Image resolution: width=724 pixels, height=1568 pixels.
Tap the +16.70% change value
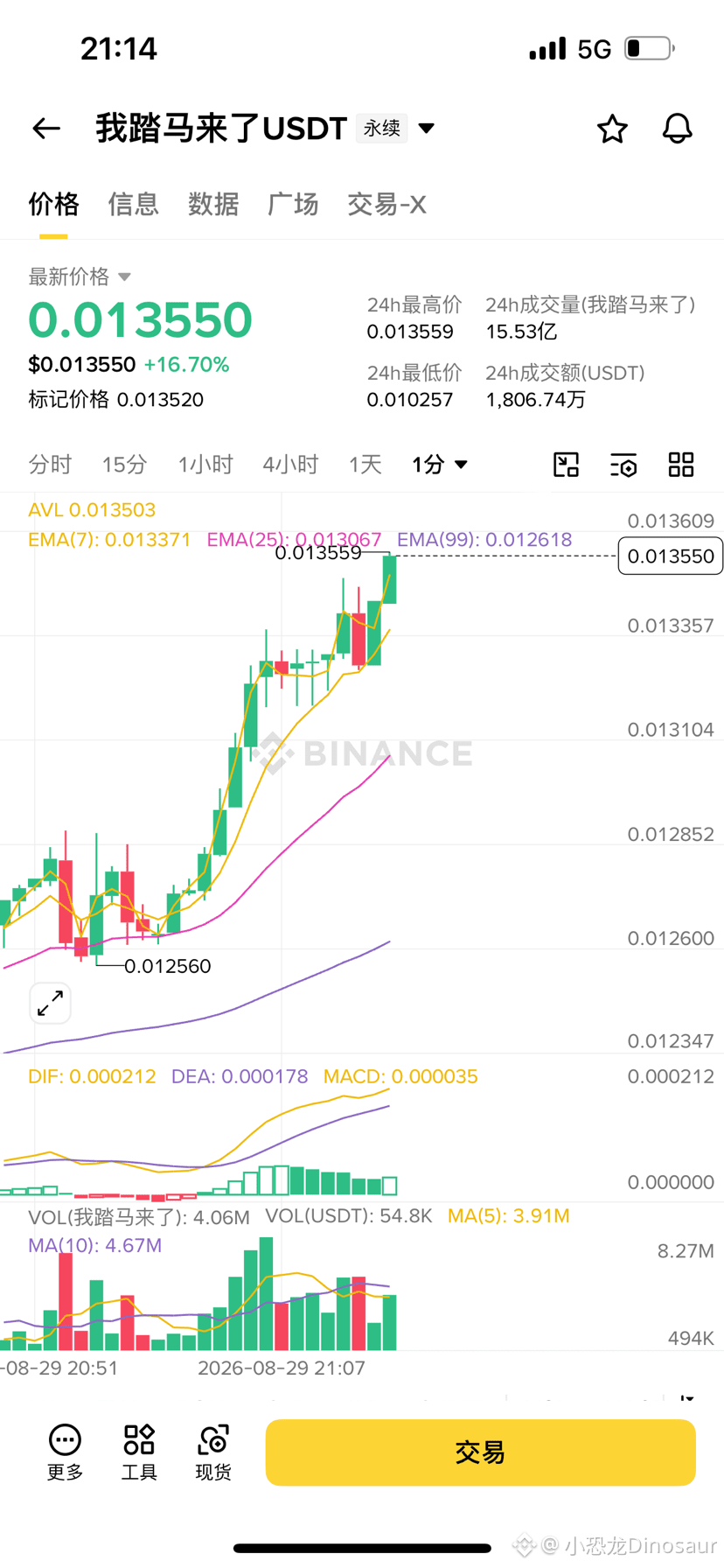(x=186, y=365)
